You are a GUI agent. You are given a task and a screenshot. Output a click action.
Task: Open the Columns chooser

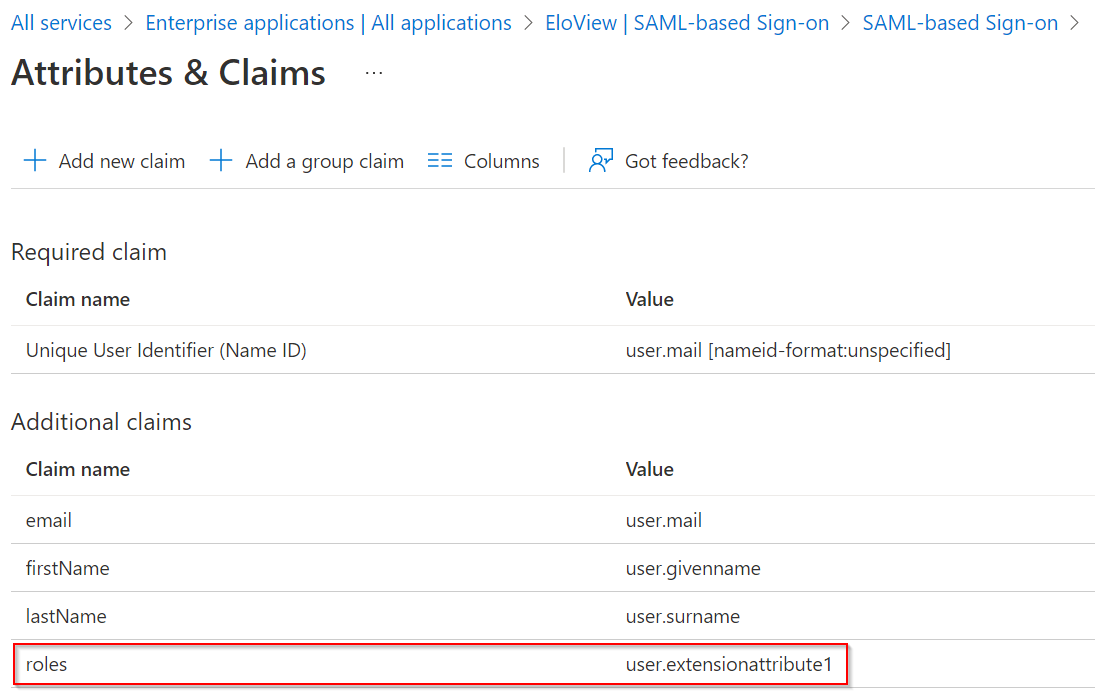point(501,161)
